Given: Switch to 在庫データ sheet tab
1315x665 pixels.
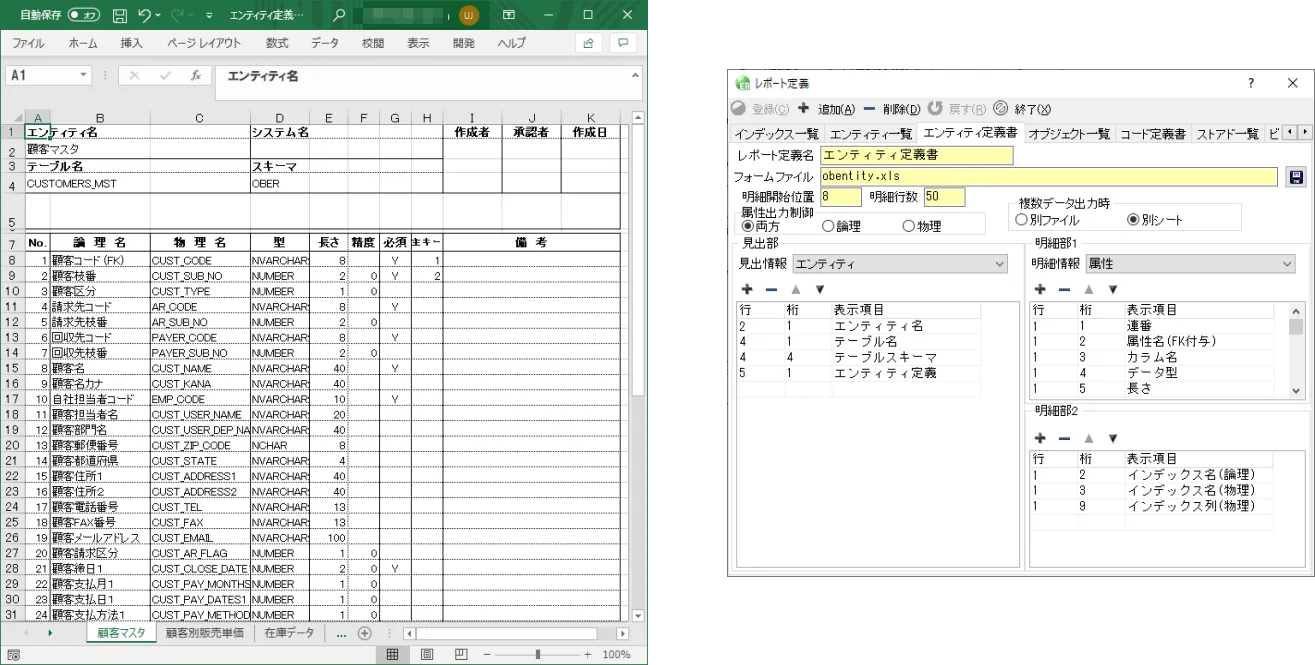Looking at the screenshot, I should tap(289, 633).
